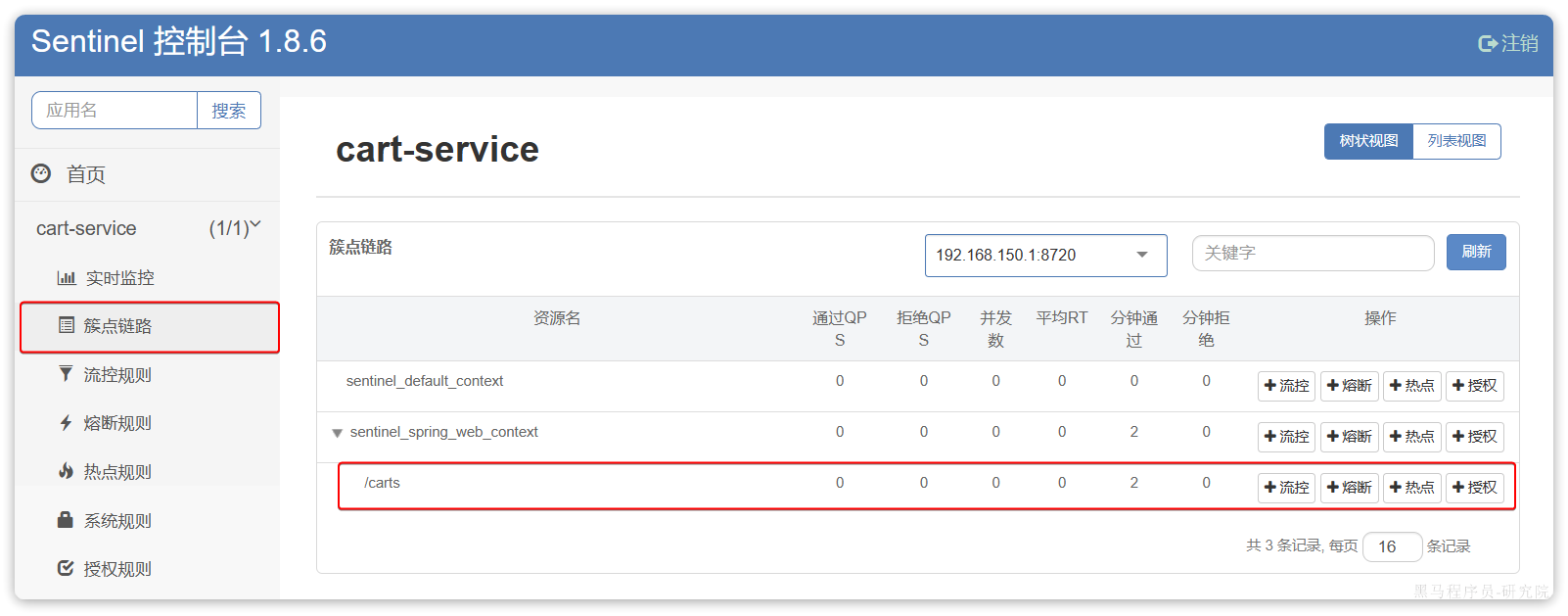Collapse the sentinel_spring_web_context tree node
Image resolution: width=1568 pixels, height=616 pixels.
(x=337, y=433)
